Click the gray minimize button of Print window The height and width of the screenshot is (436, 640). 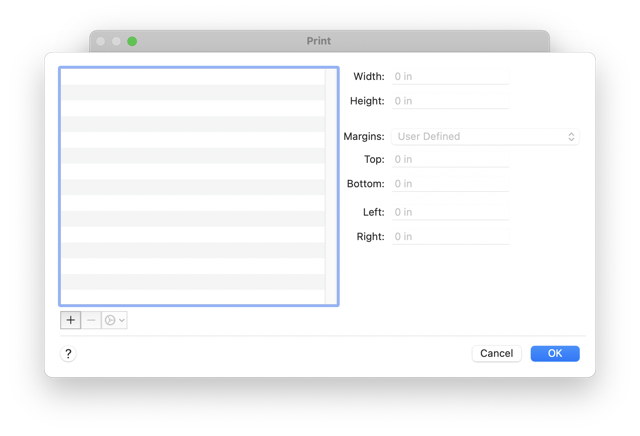pos(116,41)
